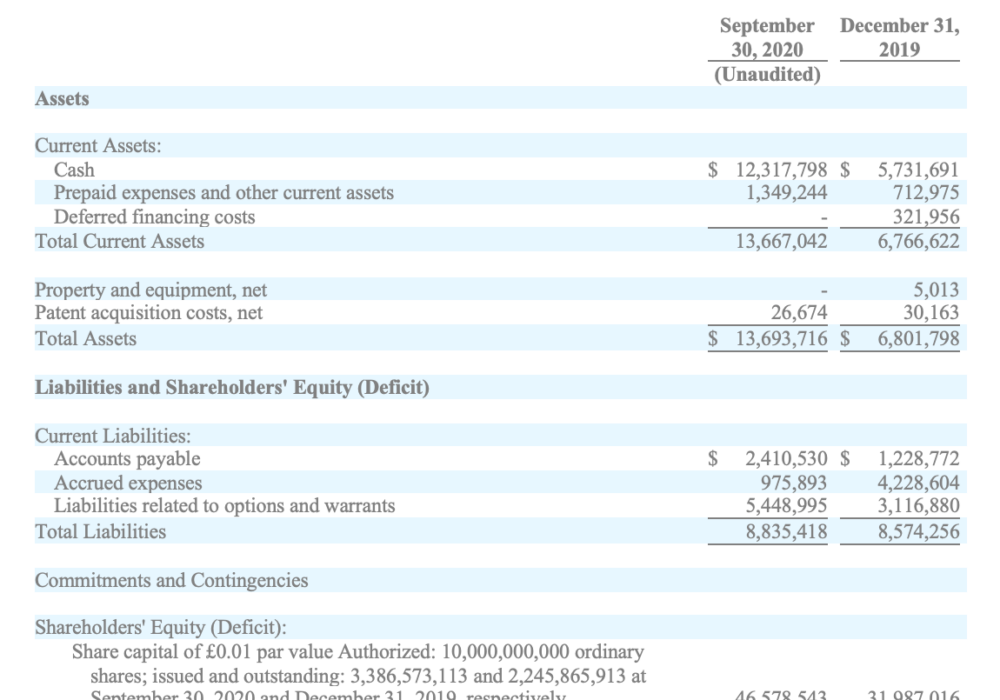
Task: Click the "Deferred financing costs" label
Action: click(x=154, y=217)
